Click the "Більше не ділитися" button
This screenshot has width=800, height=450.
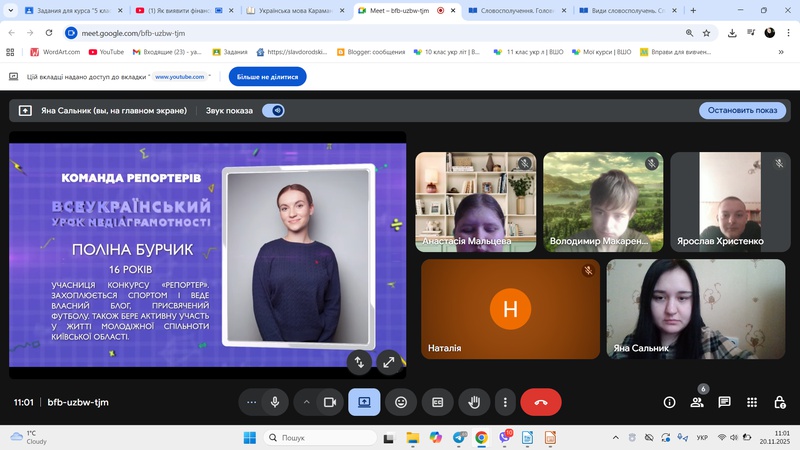(267, 76)
